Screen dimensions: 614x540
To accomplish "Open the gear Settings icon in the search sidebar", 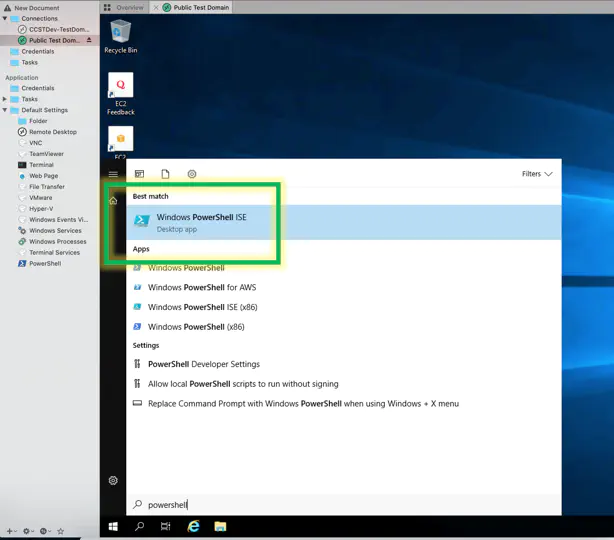I will 113,480.
